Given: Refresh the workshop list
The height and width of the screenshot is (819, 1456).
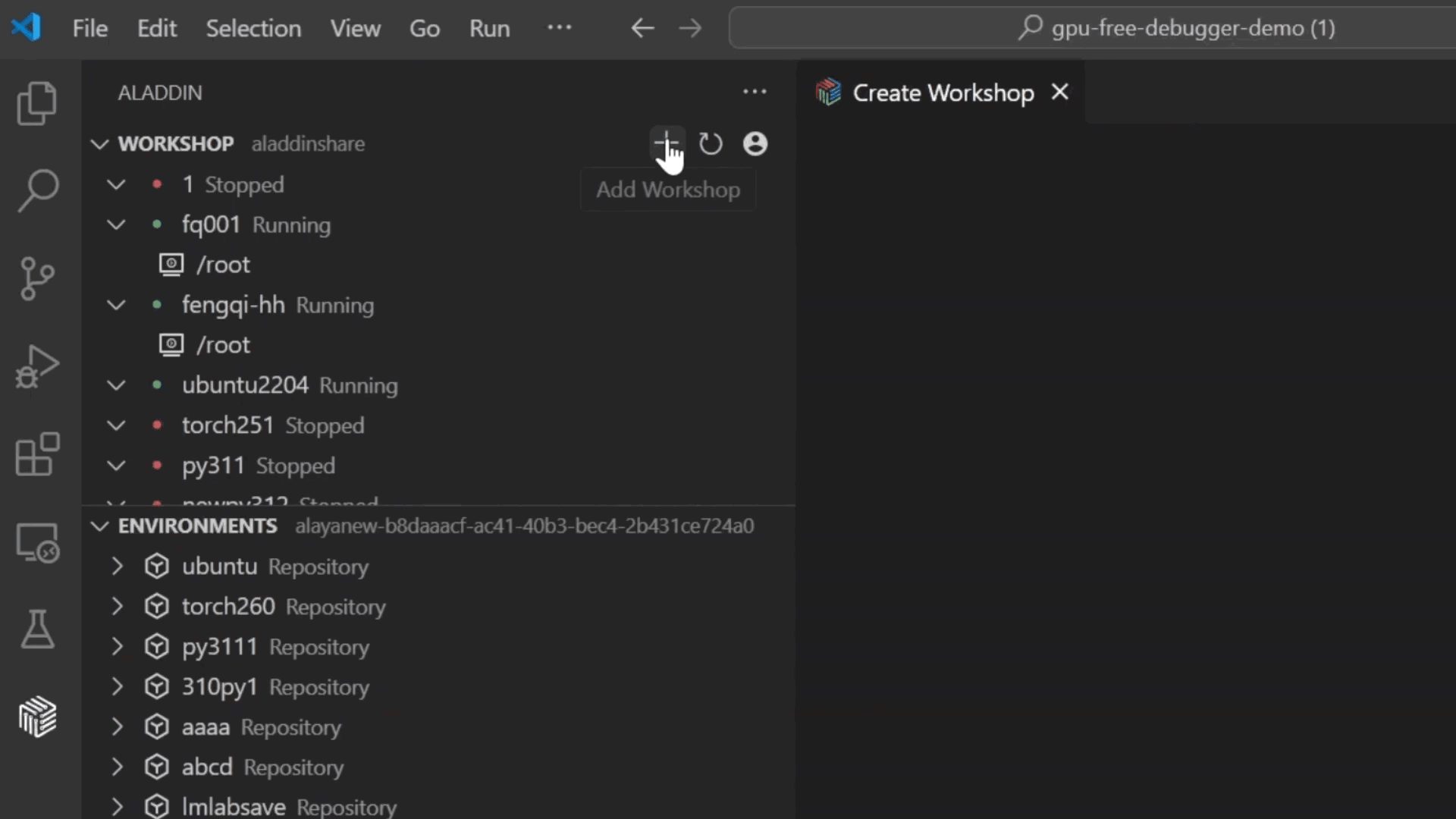Looking at the screenshot, I should point(711,143).
